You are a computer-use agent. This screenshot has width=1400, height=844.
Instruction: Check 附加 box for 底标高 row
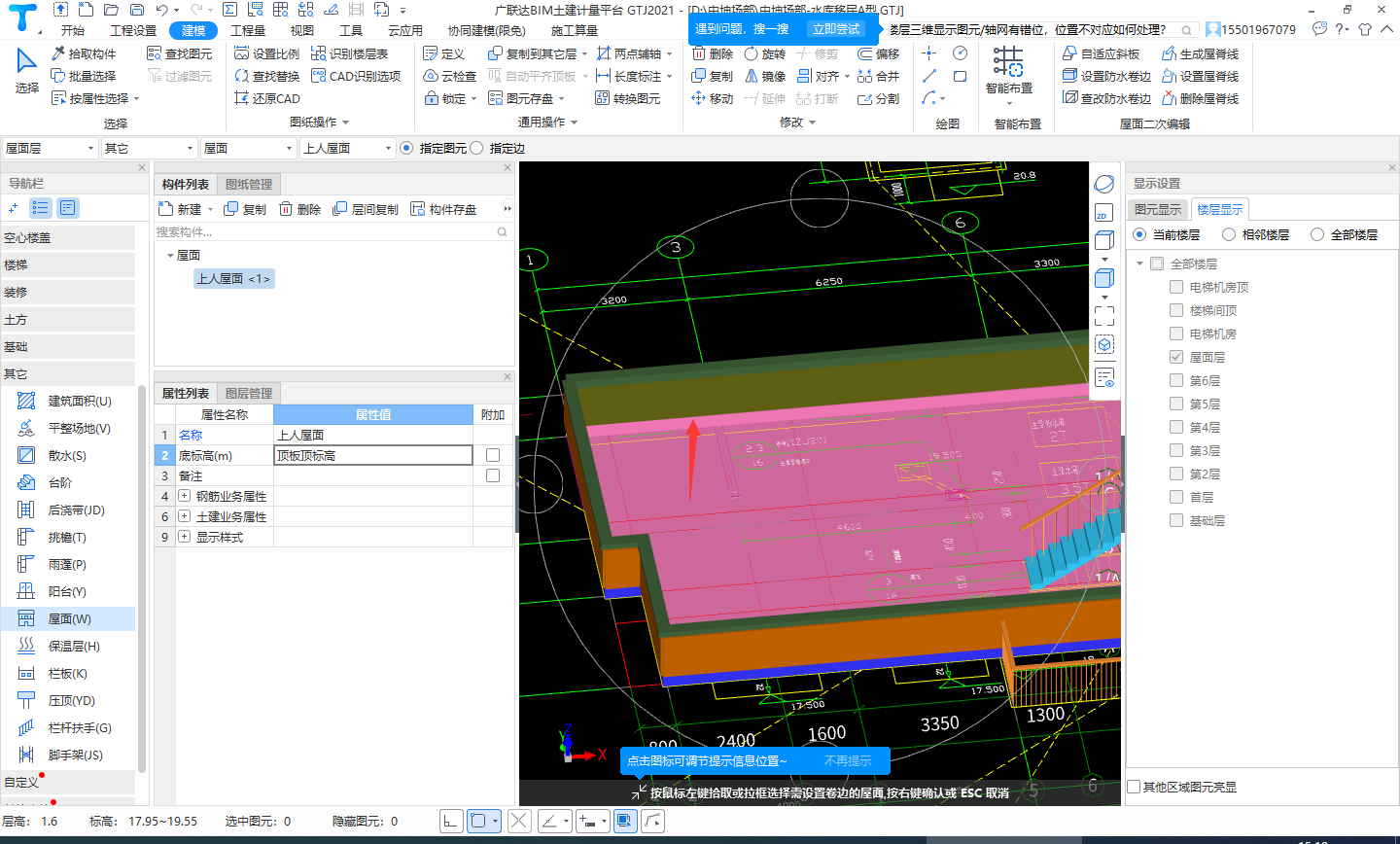tap(493, 455)
